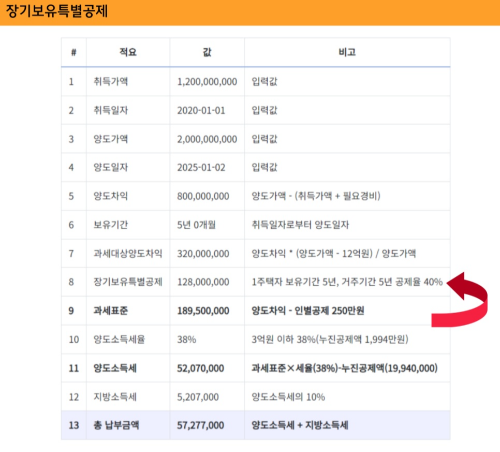Screen dimensions: 500x452
Task: Click row number 13
Action: pos(74,425)
